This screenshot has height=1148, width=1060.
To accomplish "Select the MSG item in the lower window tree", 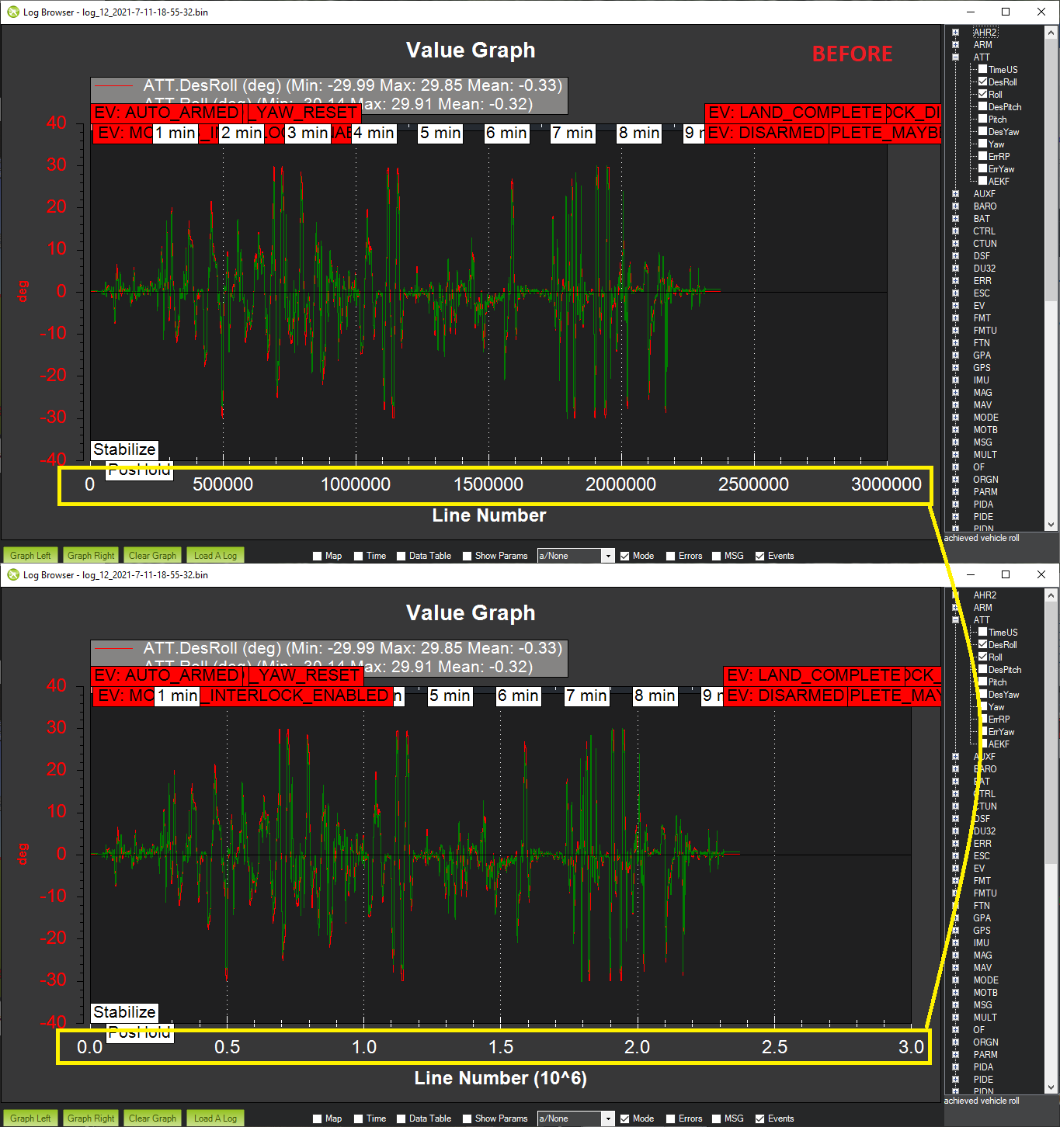I will [x=982, y=1005].
